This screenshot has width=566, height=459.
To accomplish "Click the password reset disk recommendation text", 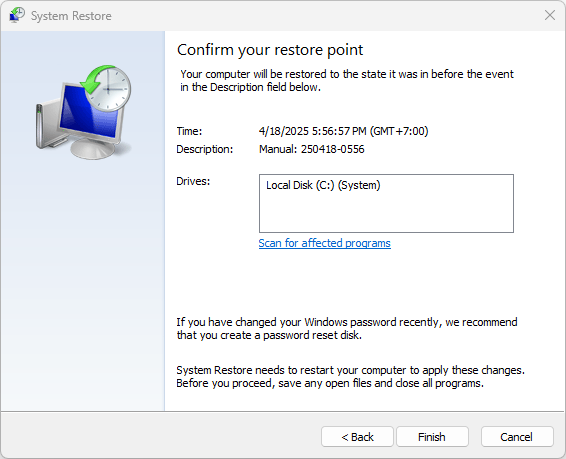I will point(347,328).
